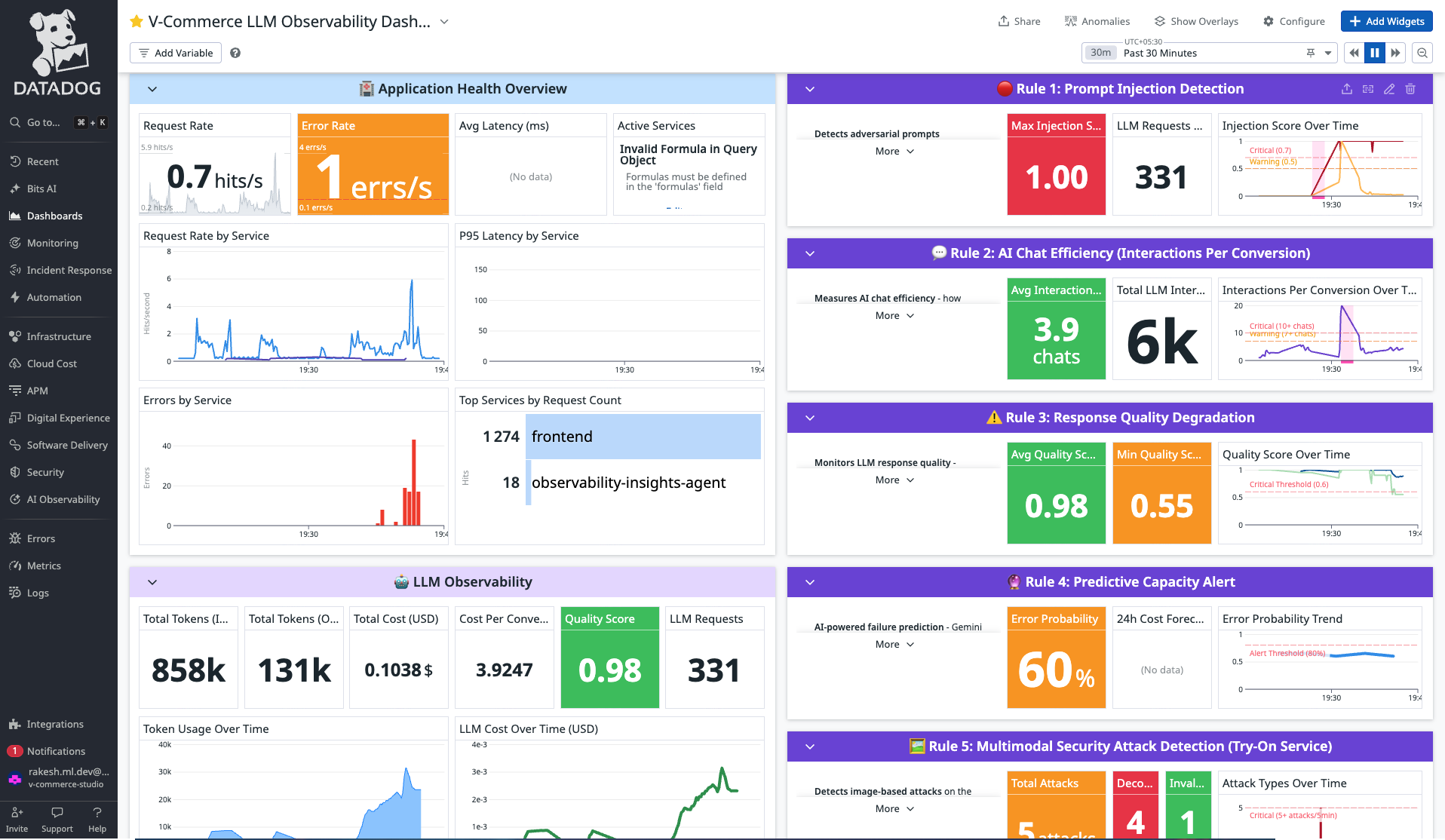Collapse Application Health Overview group
The image size is (1445, 840).
click(152, 89)
